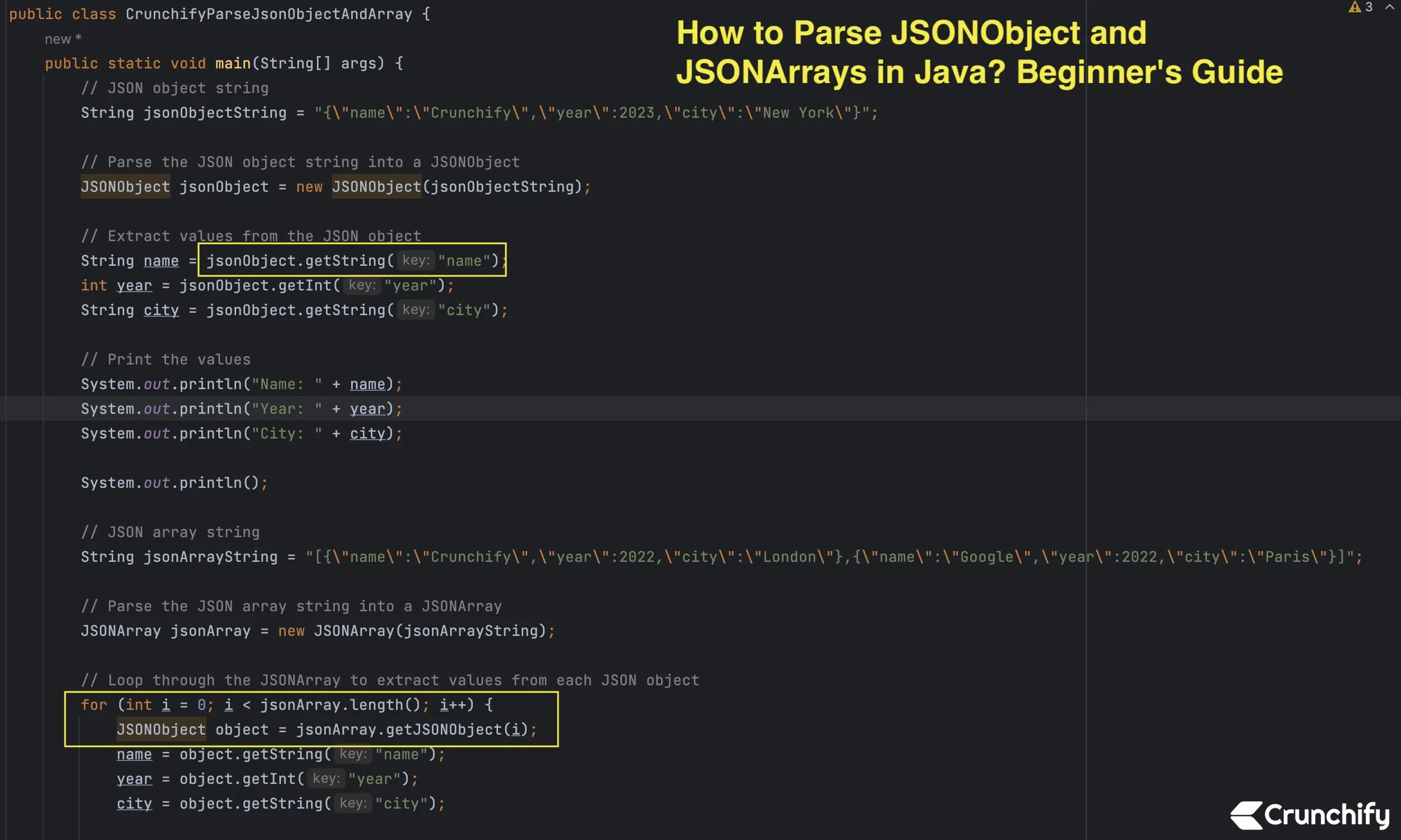This screenshot has height=840, width=1401.
Task: Click the jsonArrayString variable declaration
Action: 210,557
